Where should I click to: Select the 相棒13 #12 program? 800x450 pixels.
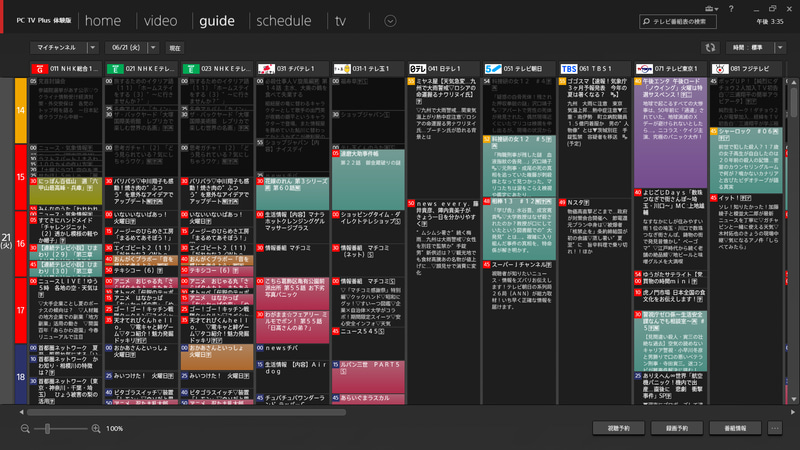click(x=519, y=229)
